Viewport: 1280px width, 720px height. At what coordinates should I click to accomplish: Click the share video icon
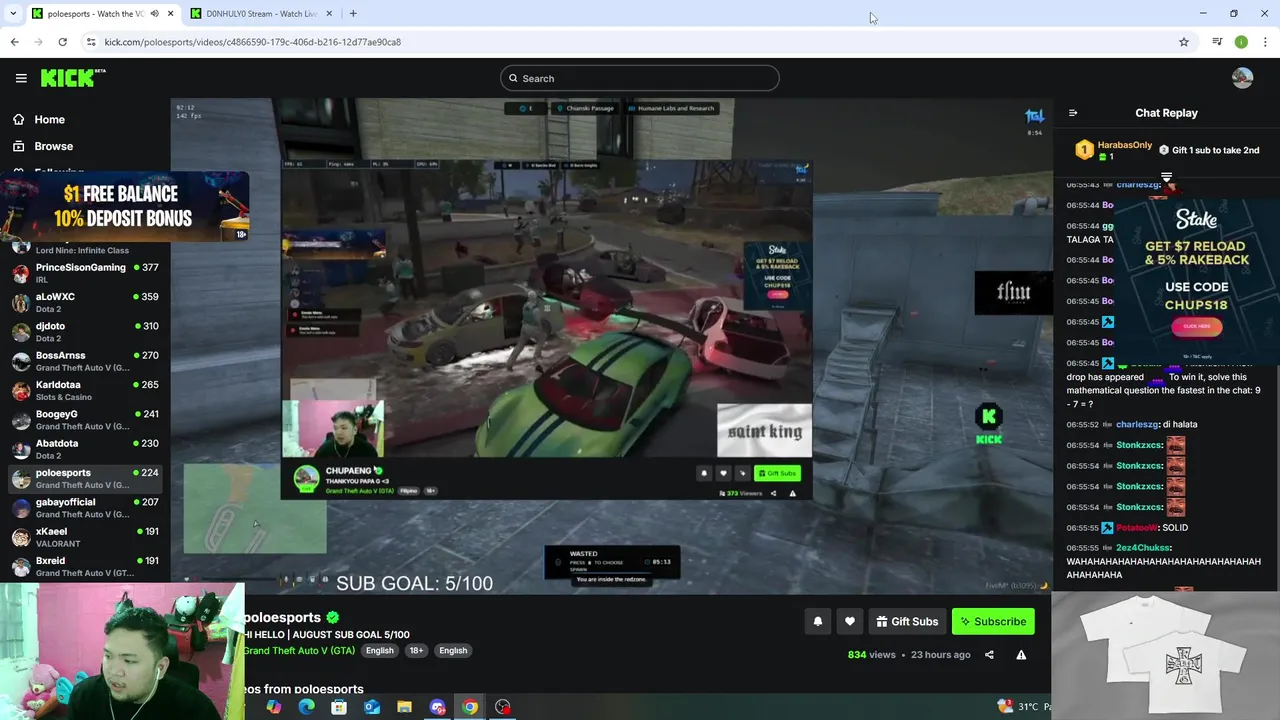(989, 655)
